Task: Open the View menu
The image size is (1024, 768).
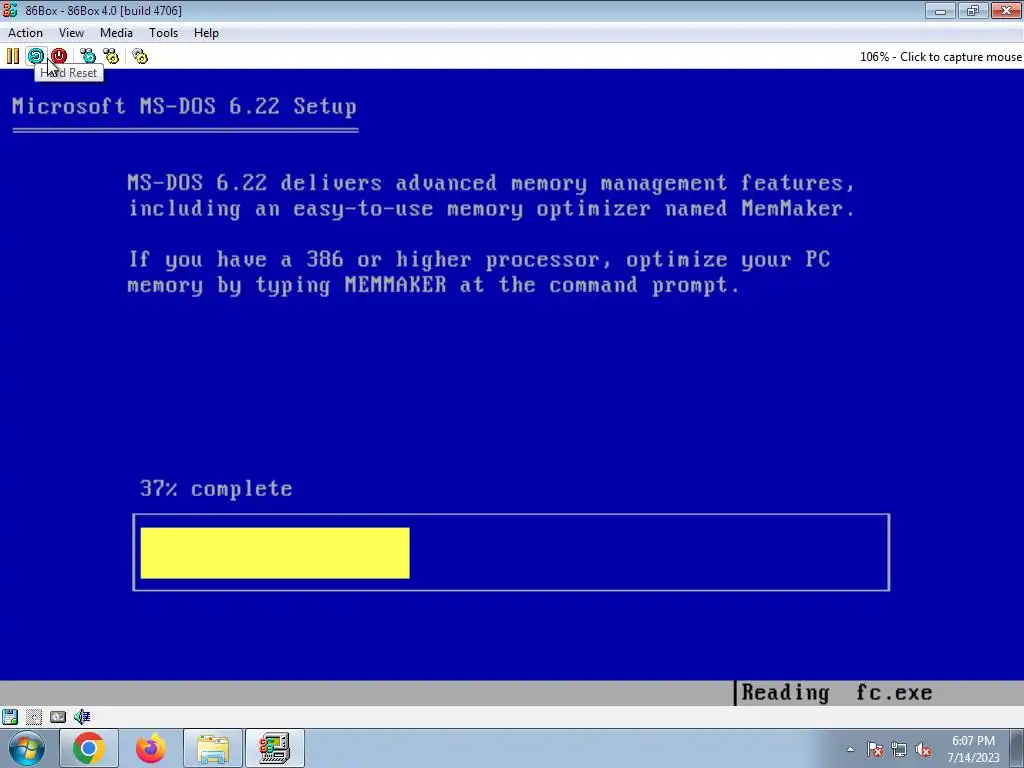Action: click(x=71, y=33)
